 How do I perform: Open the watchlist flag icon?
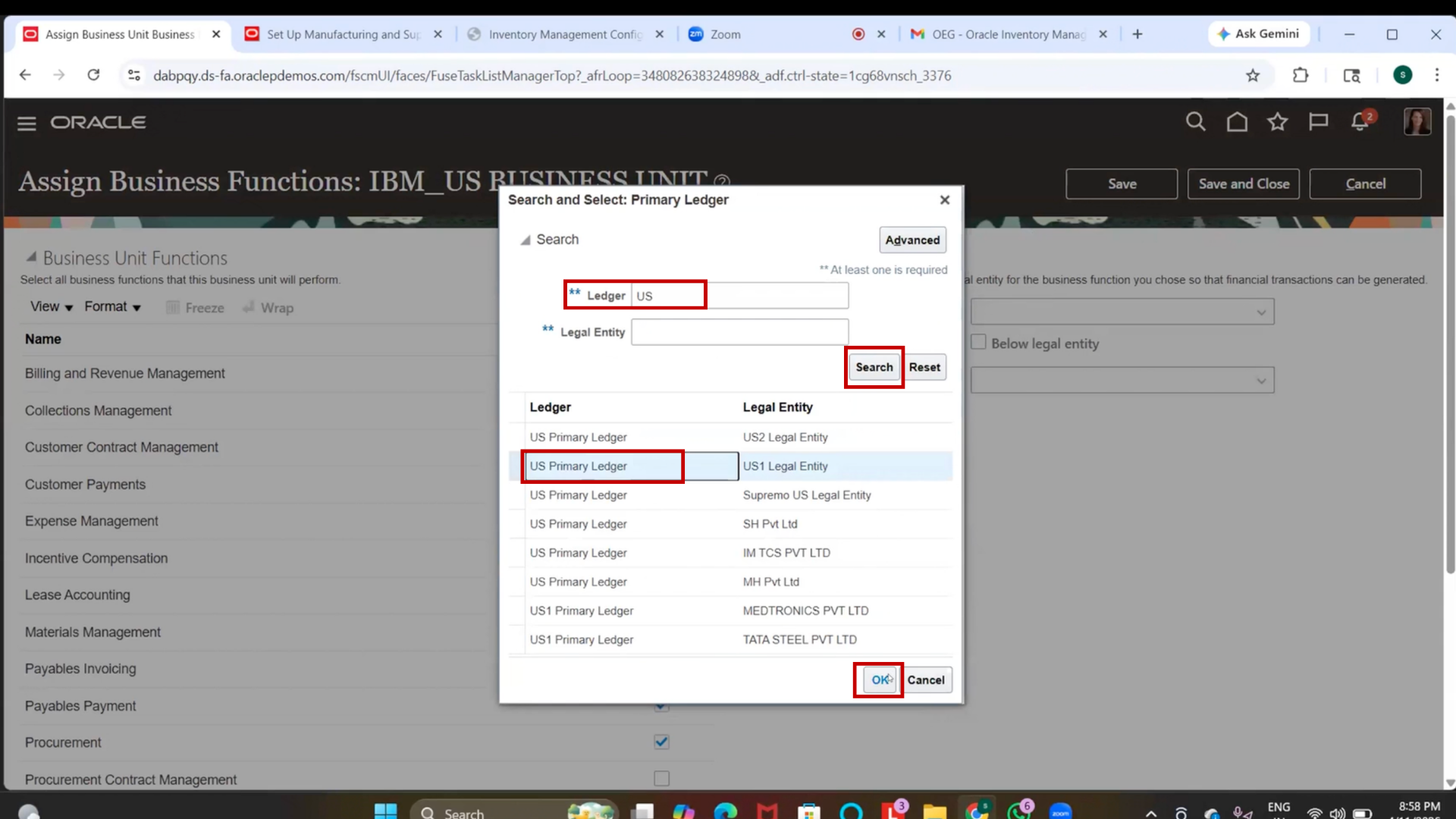point(1319,121)
